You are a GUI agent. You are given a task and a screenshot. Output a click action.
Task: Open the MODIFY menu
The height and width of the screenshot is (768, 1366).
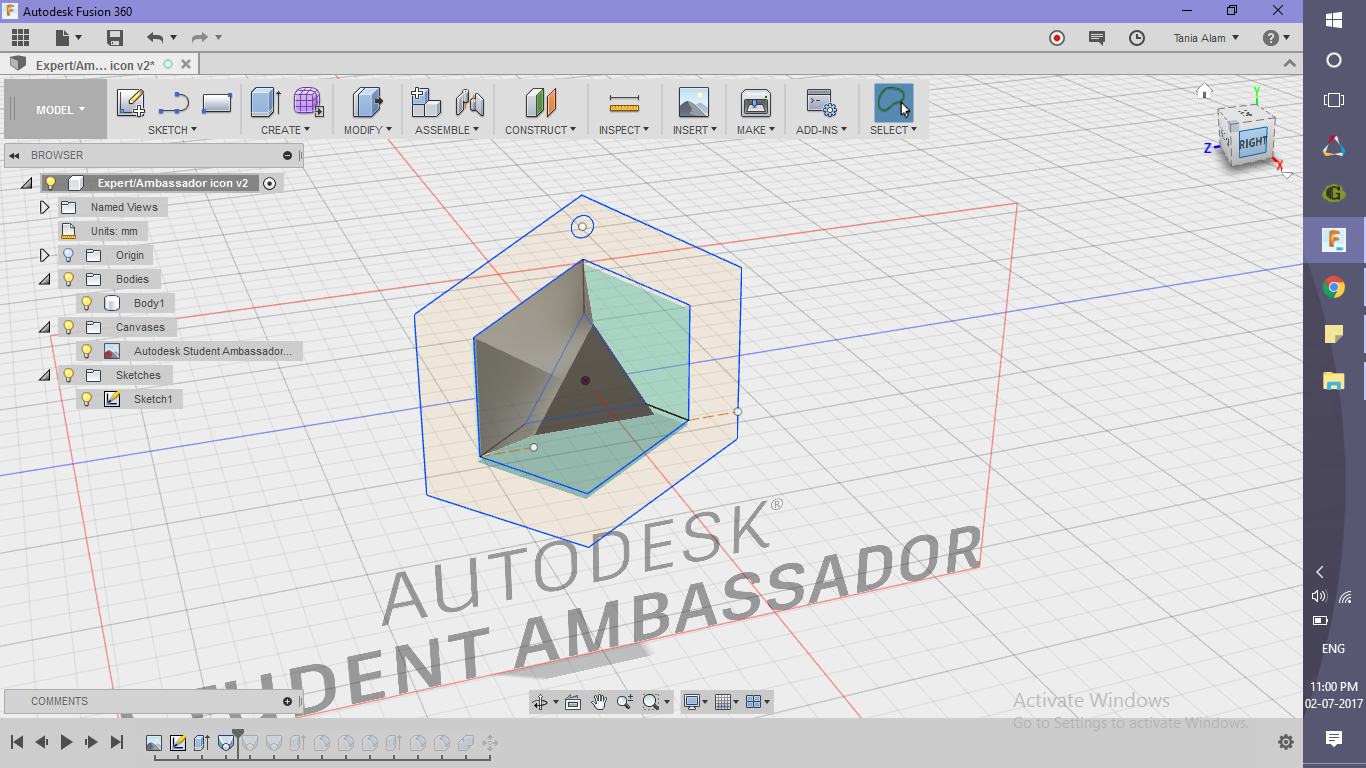pos(367,130)
